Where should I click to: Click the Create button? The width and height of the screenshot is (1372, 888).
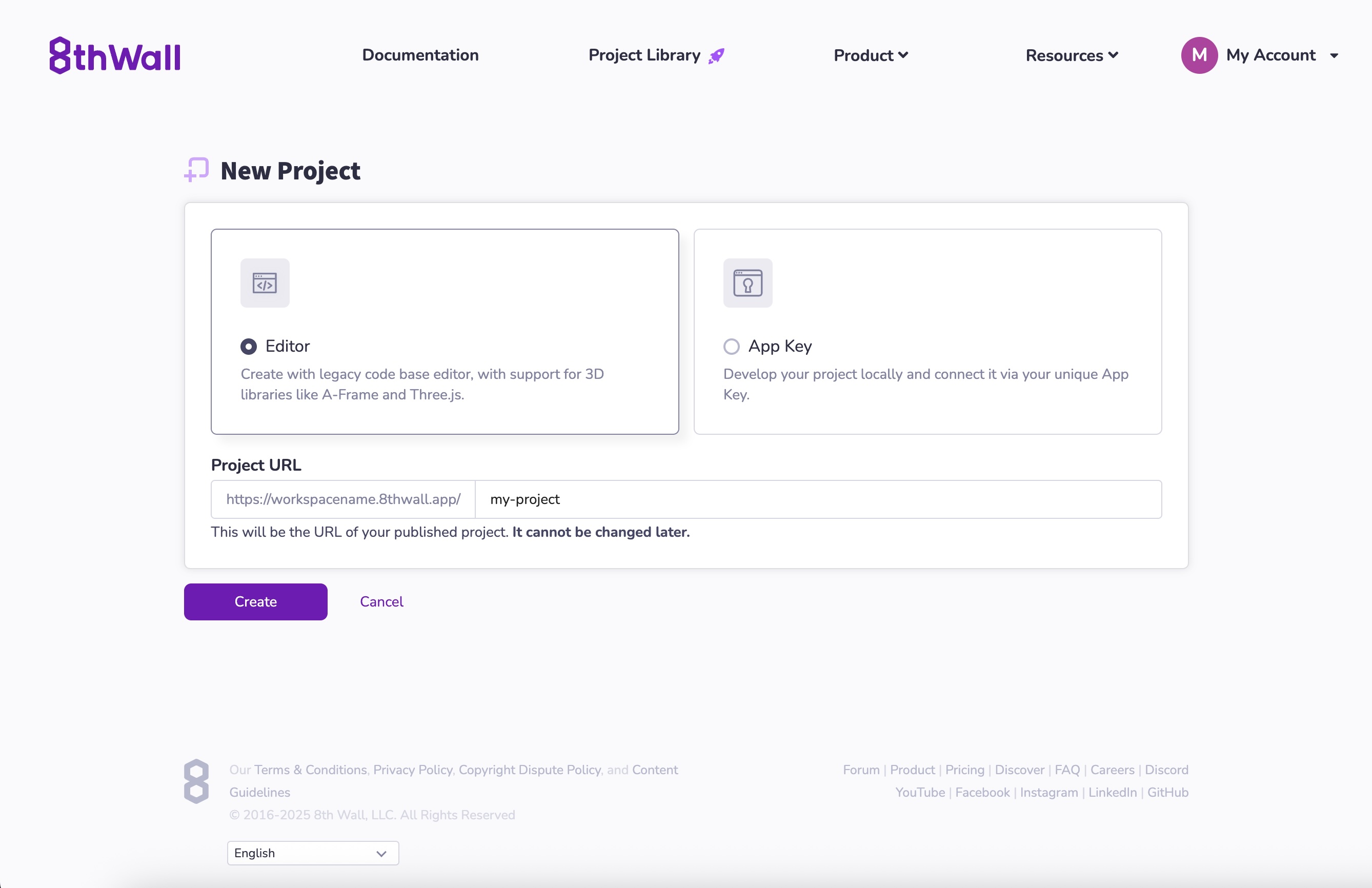255,601
